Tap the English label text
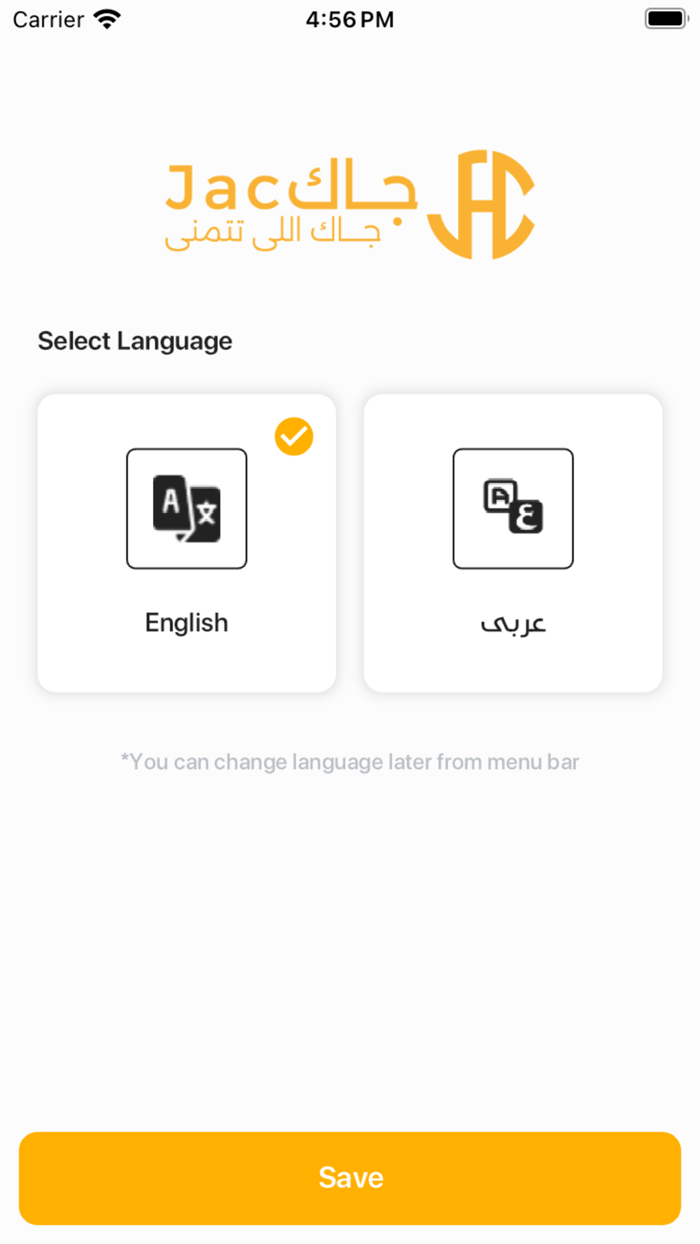The width and height of the screenshot is (700, 1244). click(x=186, y=622)
